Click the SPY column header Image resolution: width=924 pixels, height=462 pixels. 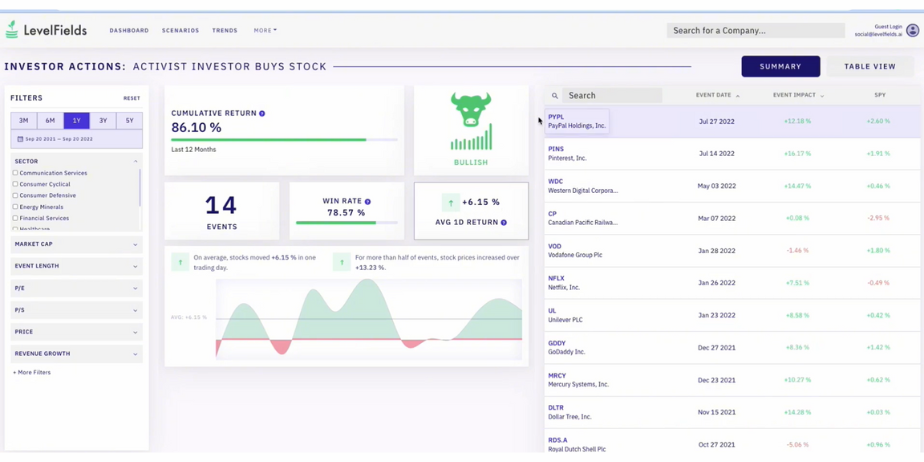tap(880, 95)
